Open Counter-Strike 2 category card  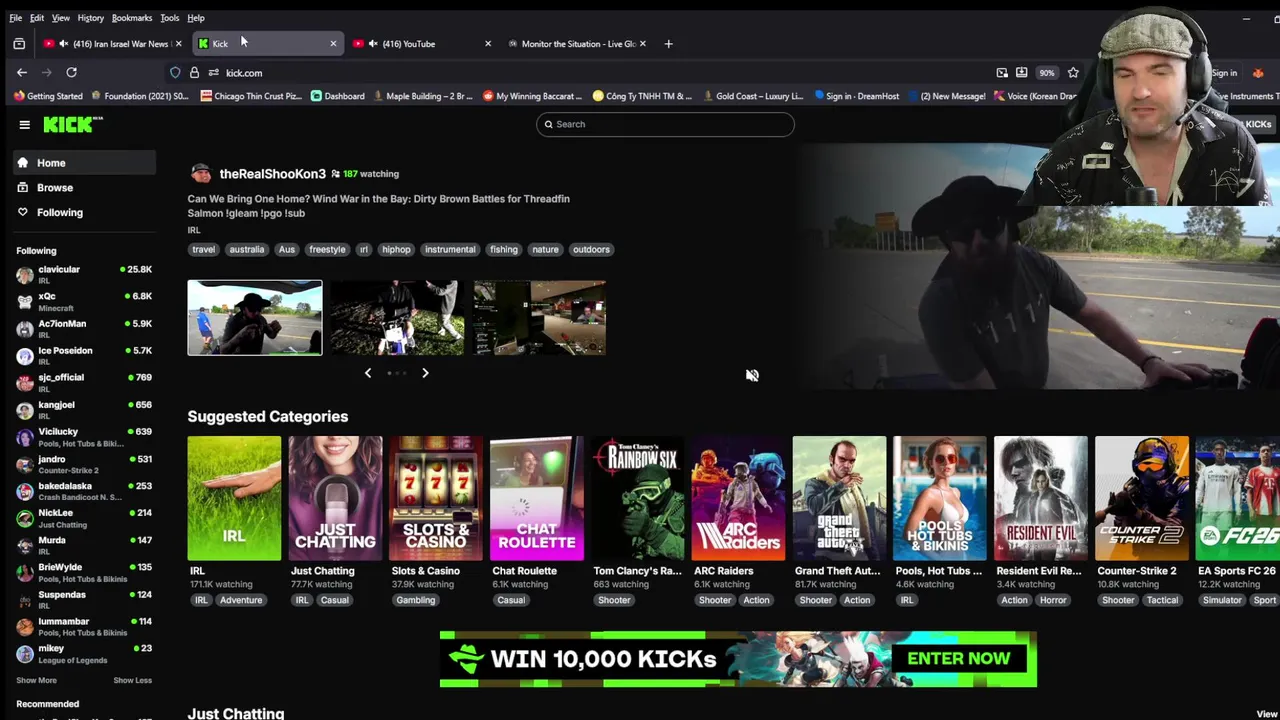(1142, 498)
